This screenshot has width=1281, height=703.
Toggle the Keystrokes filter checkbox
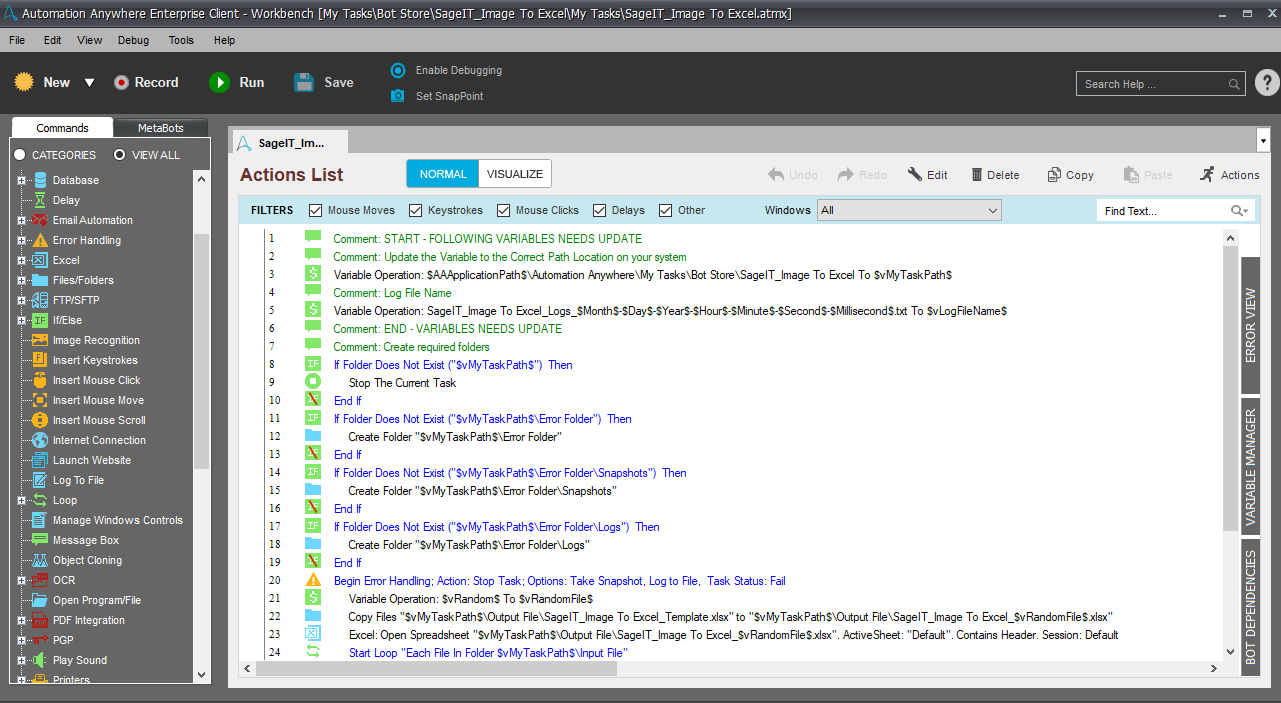tap(416, 211)
